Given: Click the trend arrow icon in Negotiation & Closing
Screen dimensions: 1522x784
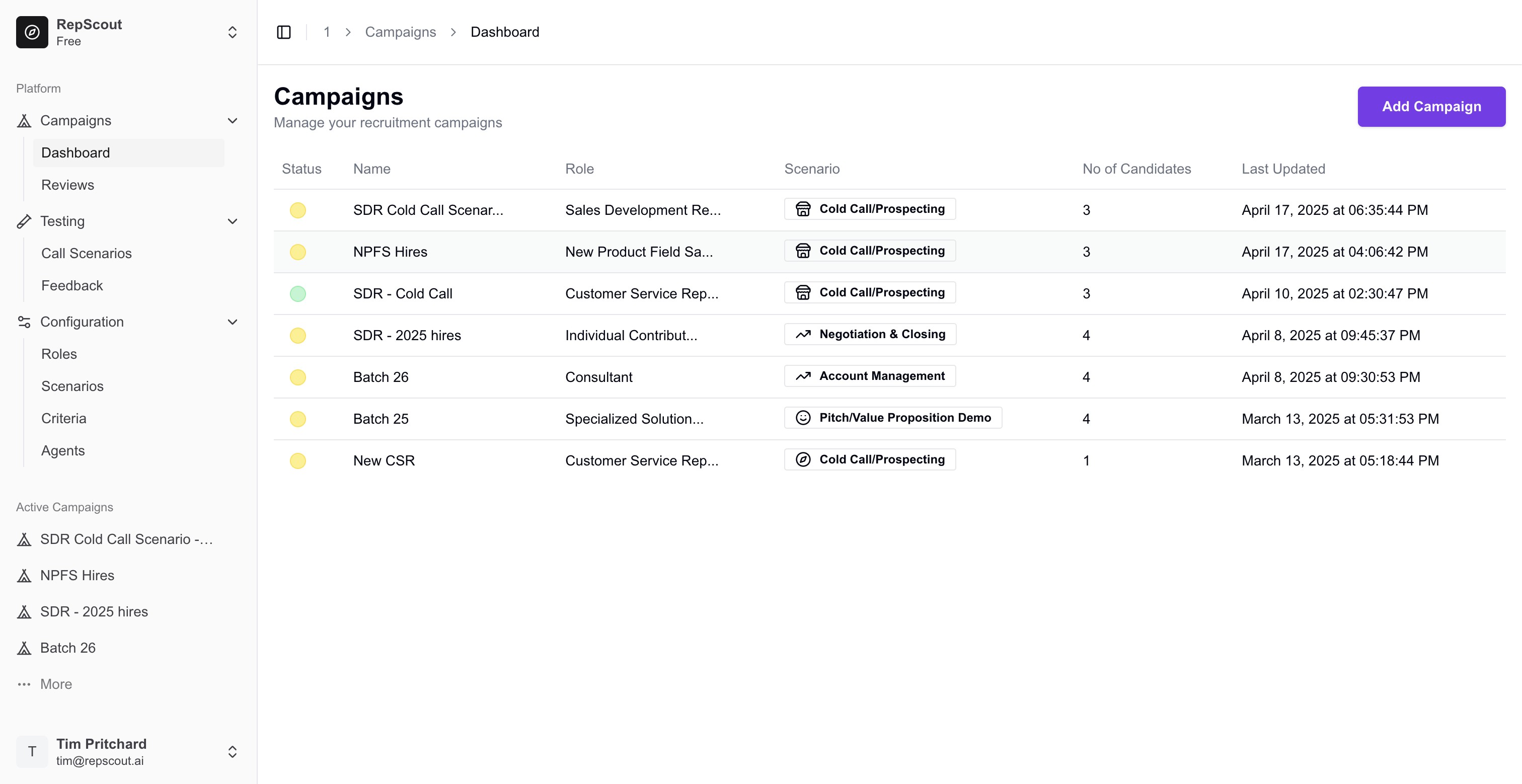Looking at the screenshot, I should click(803, 335).
